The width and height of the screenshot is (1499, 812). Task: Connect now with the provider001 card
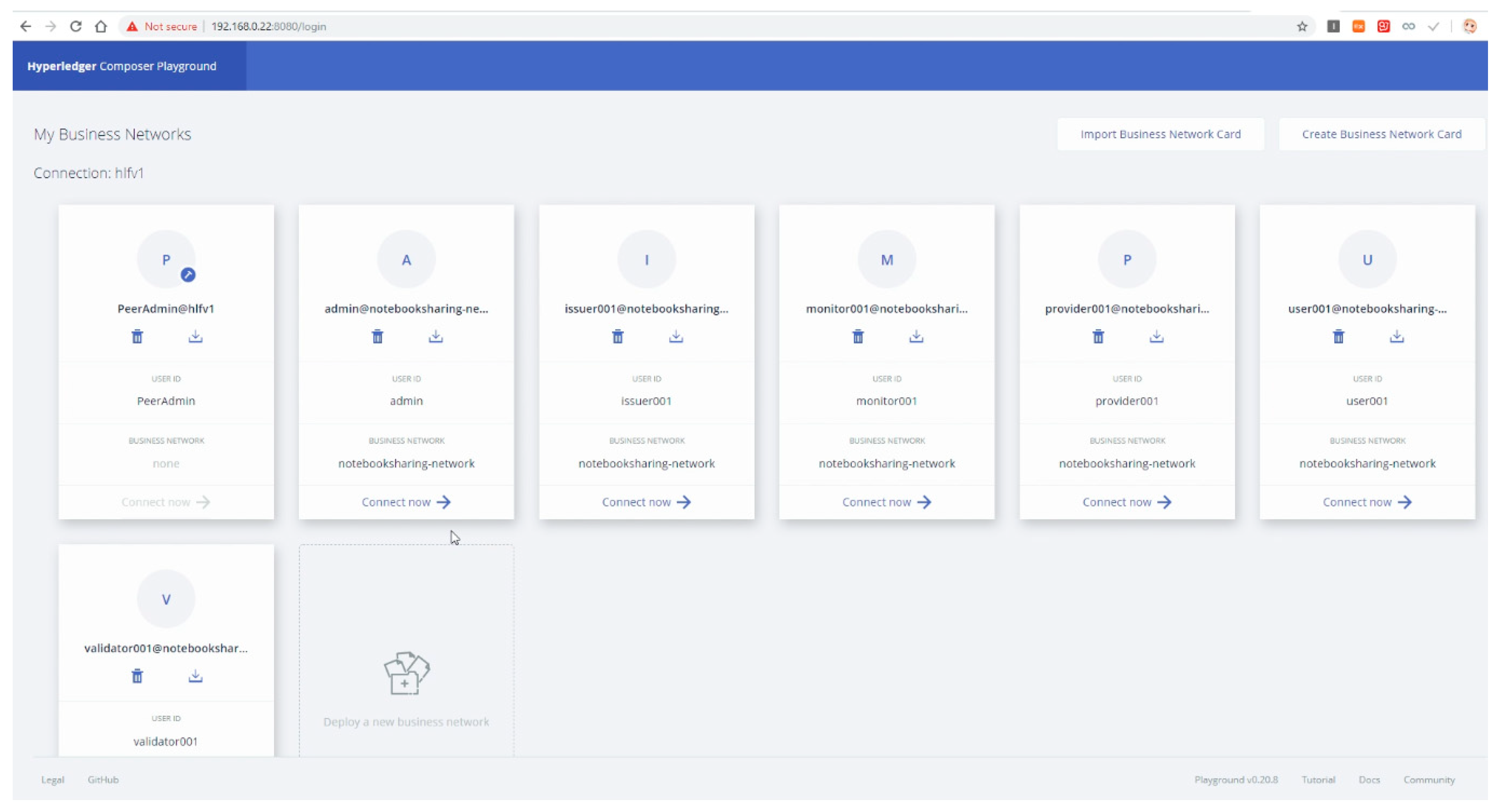coord(1127,502)
